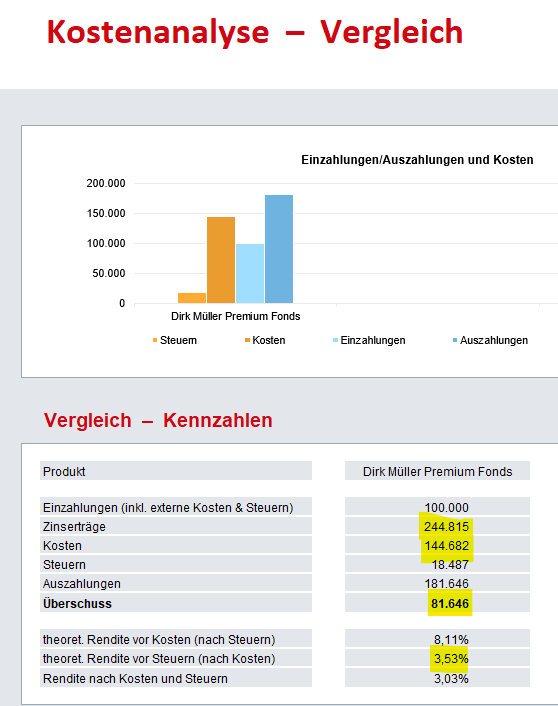Select theoret. Rendite vor Kosten (nach Steuern) label

point(159,640)
